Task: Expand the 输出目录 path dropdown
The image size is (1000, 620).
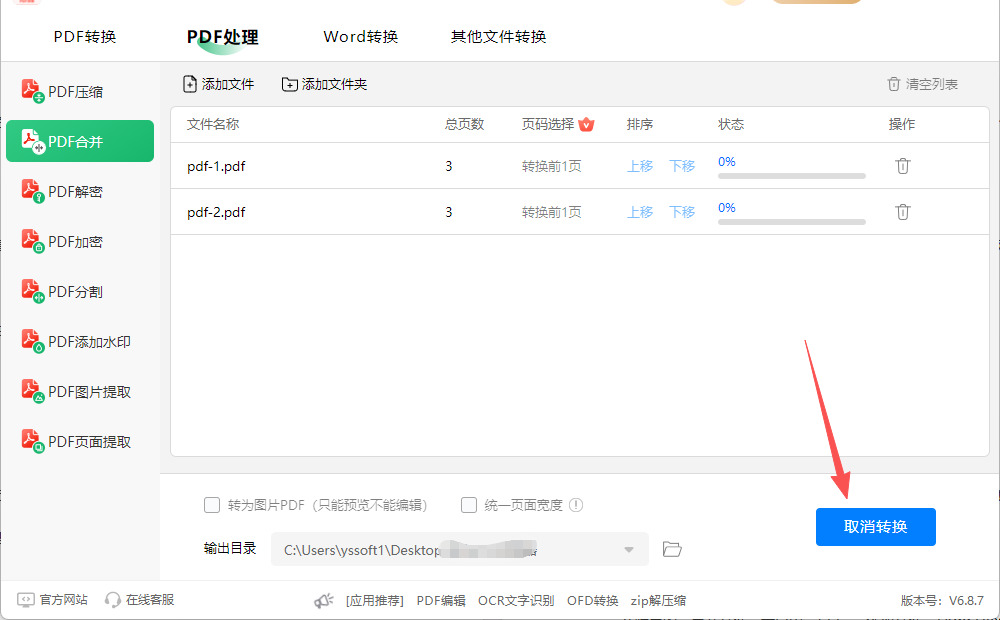Action: tap(629, 550)
